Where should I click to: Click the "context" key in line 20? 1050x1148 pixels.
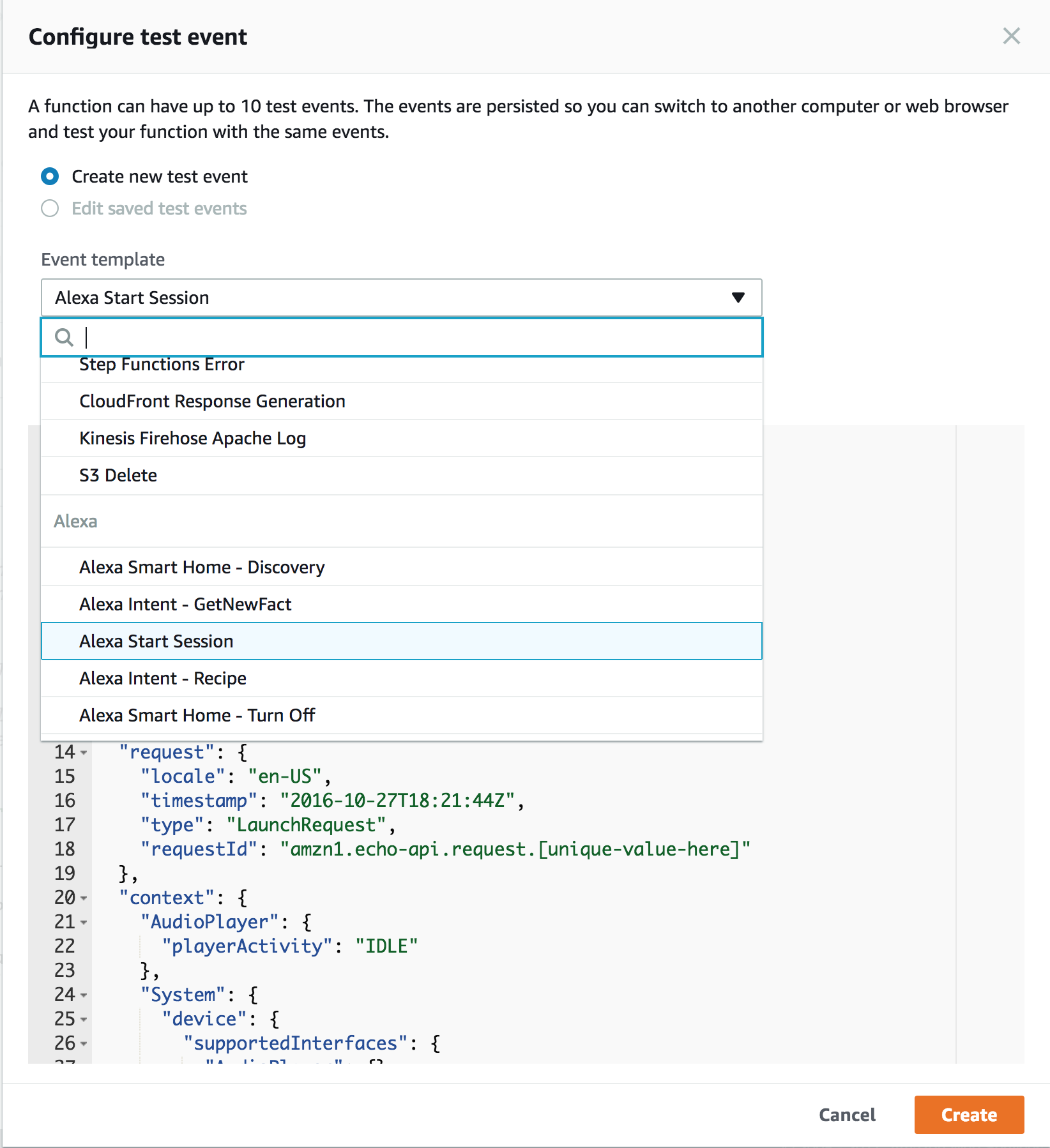(x=167, y=897)
